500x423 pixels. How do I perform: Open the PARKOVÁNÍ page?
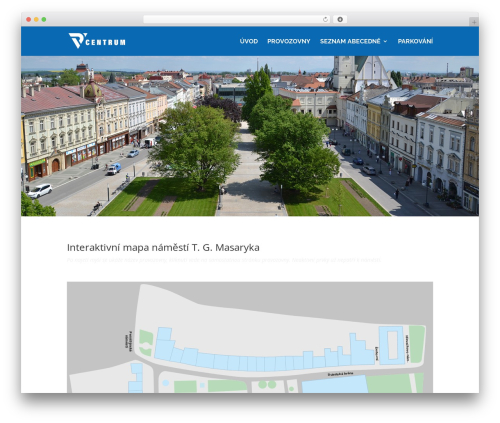[415, 41]
